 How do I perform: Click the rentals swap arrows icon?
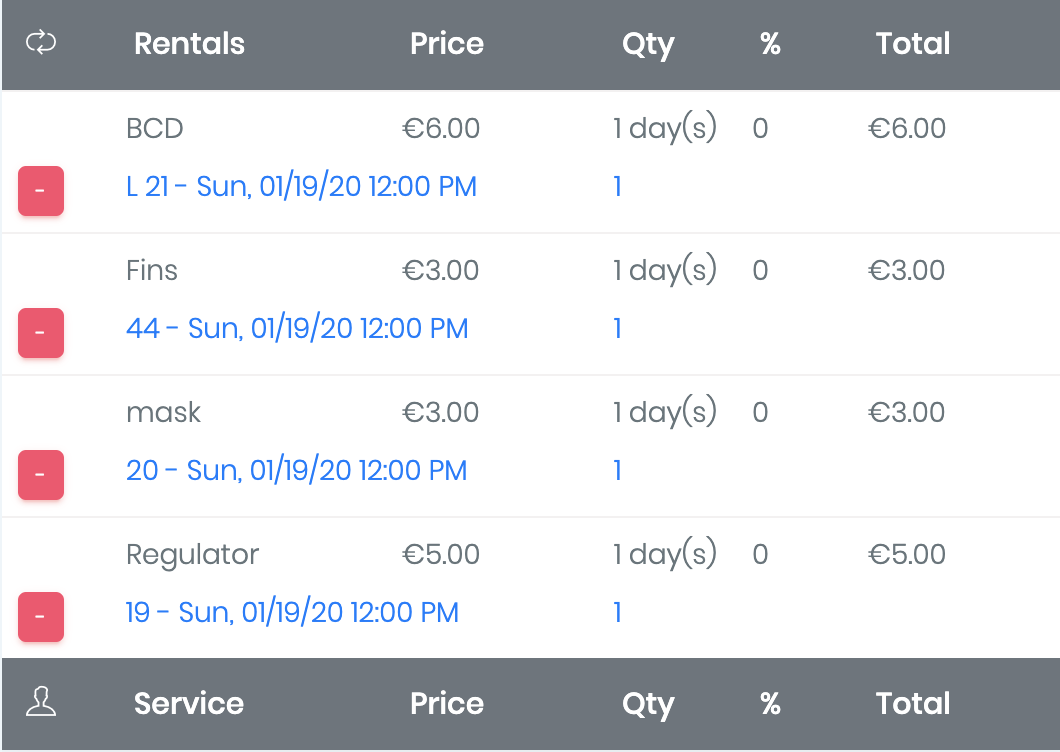pos(41,43)
